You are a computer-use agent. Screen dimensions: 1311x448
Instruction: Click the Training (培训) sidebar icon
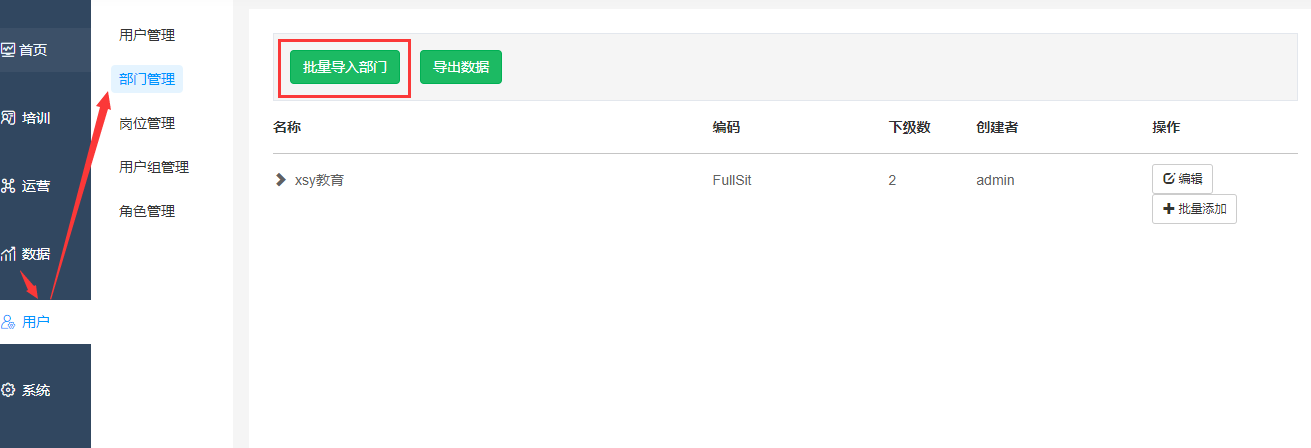[x=8, y=118]
